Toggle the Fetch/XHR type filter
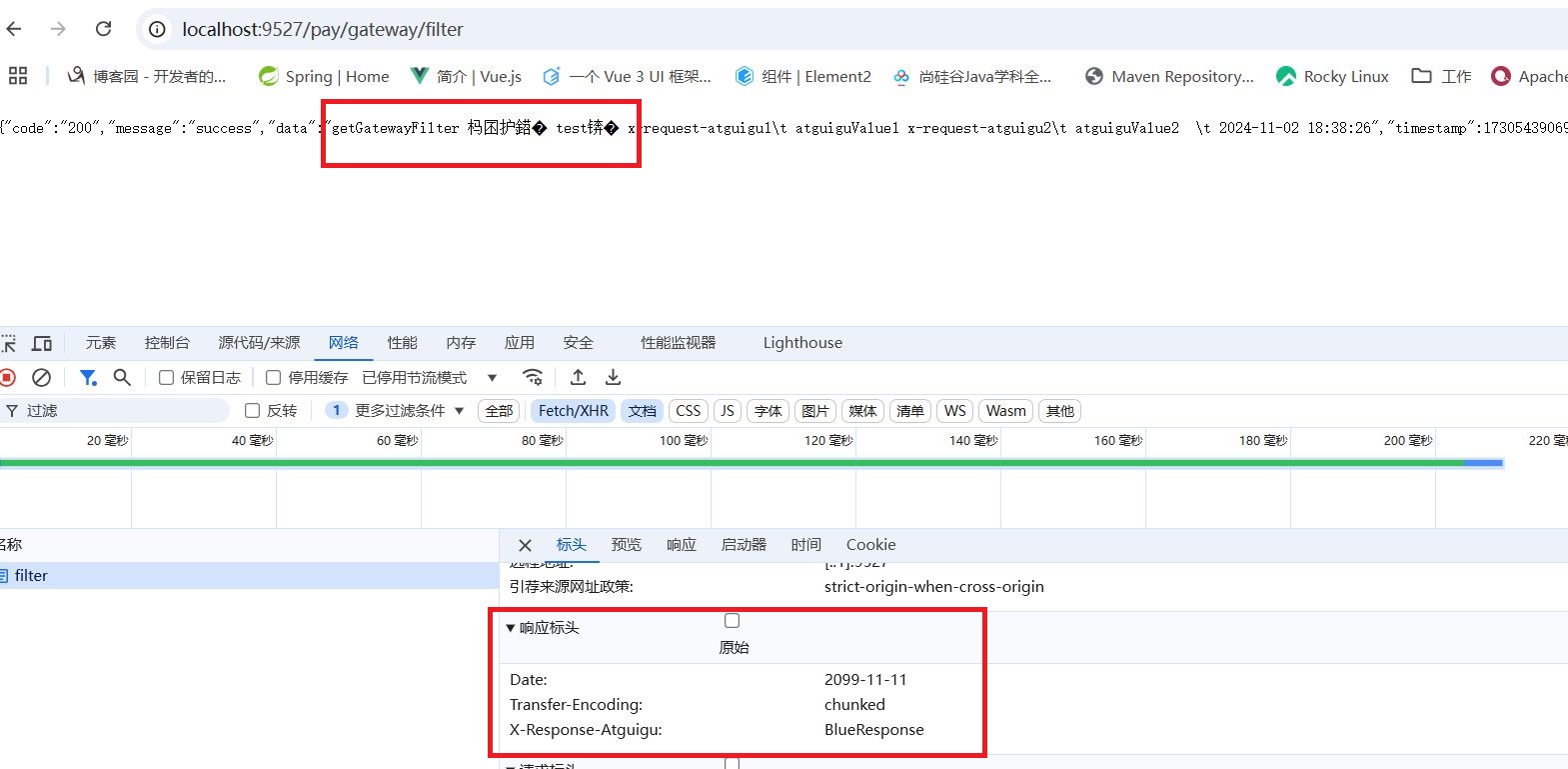The width and height of the screenshot is (1568, 769). tap(574, 411)
